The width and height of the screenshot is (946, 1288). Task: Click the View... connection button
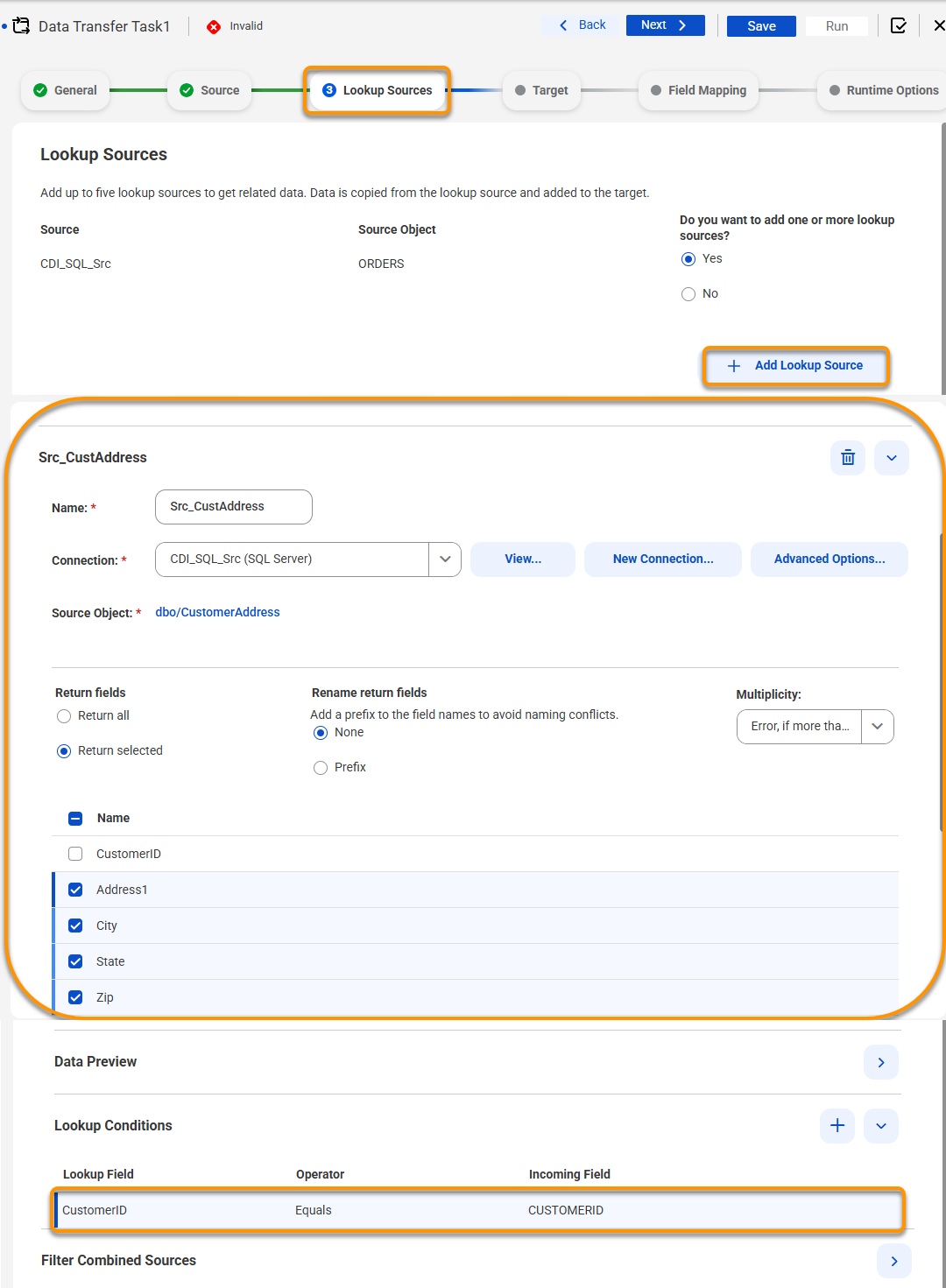point(523,559)
